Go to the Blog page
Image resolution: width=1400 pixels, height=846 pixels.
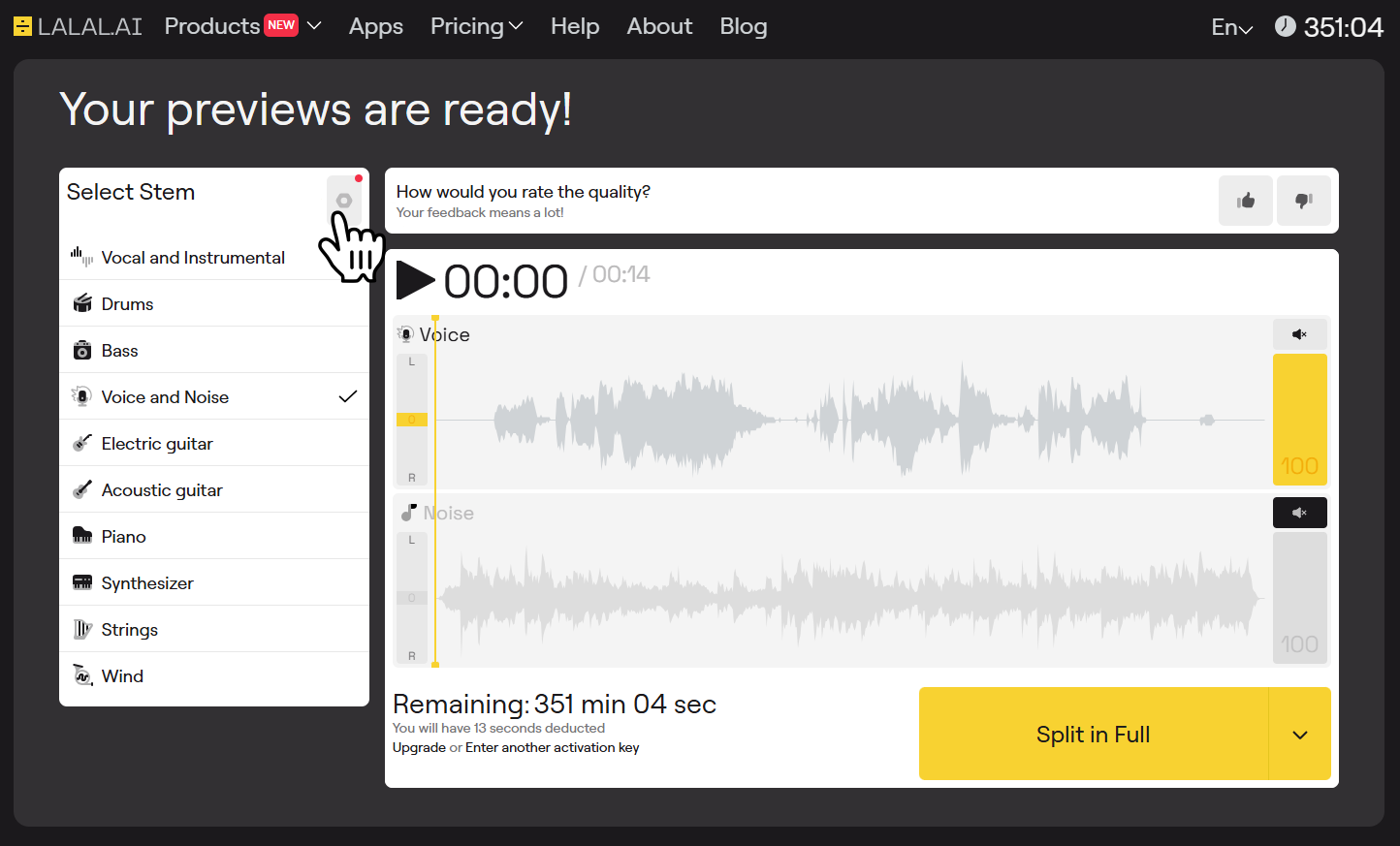coord(743,26)
